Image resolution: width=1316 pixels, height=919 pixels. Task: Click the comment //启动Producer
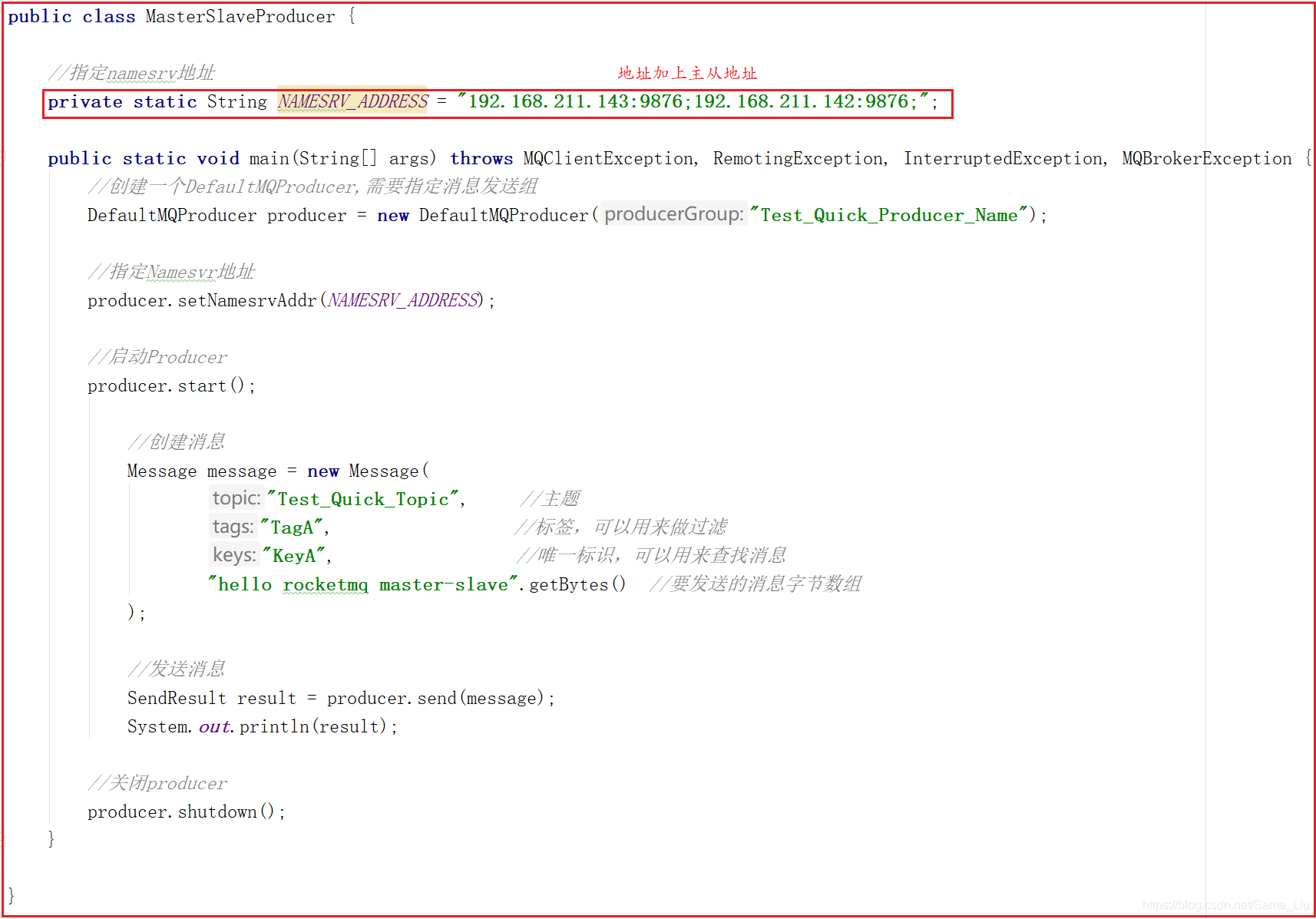pyautogui.click(x=157, y=357)
